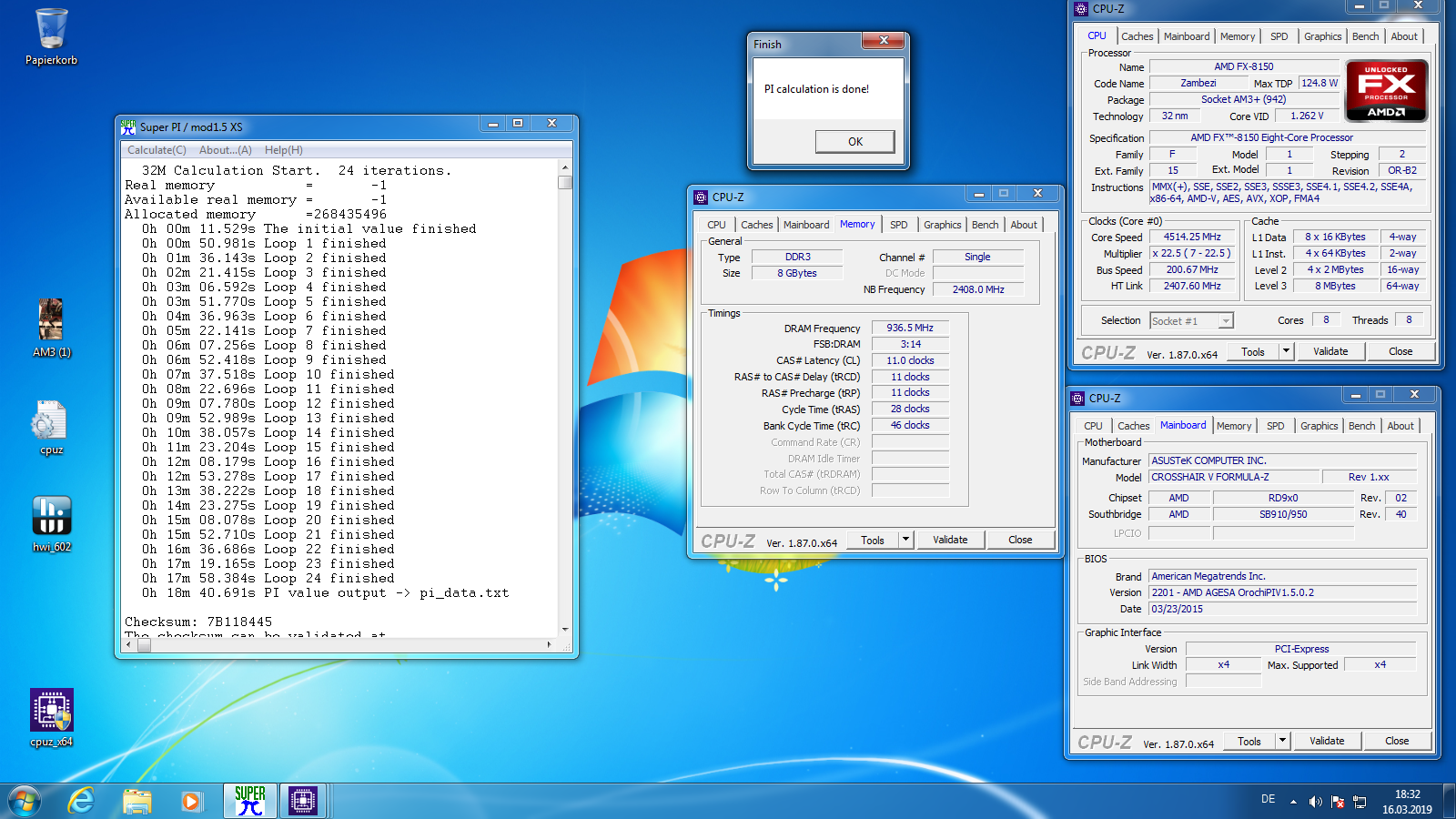Open Windows Media Player taskbar icon
The width and height of the screenshot is (1456, 819).
tap(191, 801)
